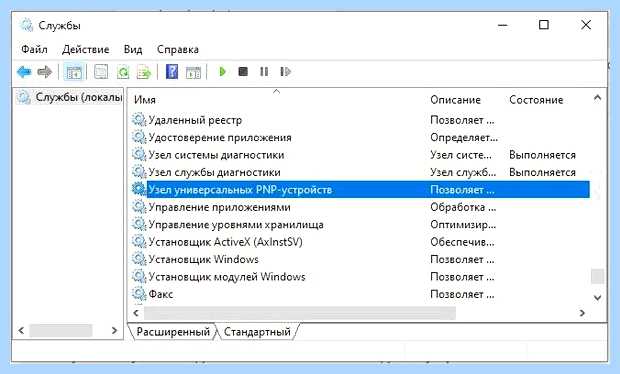Pause service with pause icon
Screen dimensions: 620x374
tap(264, 72)
